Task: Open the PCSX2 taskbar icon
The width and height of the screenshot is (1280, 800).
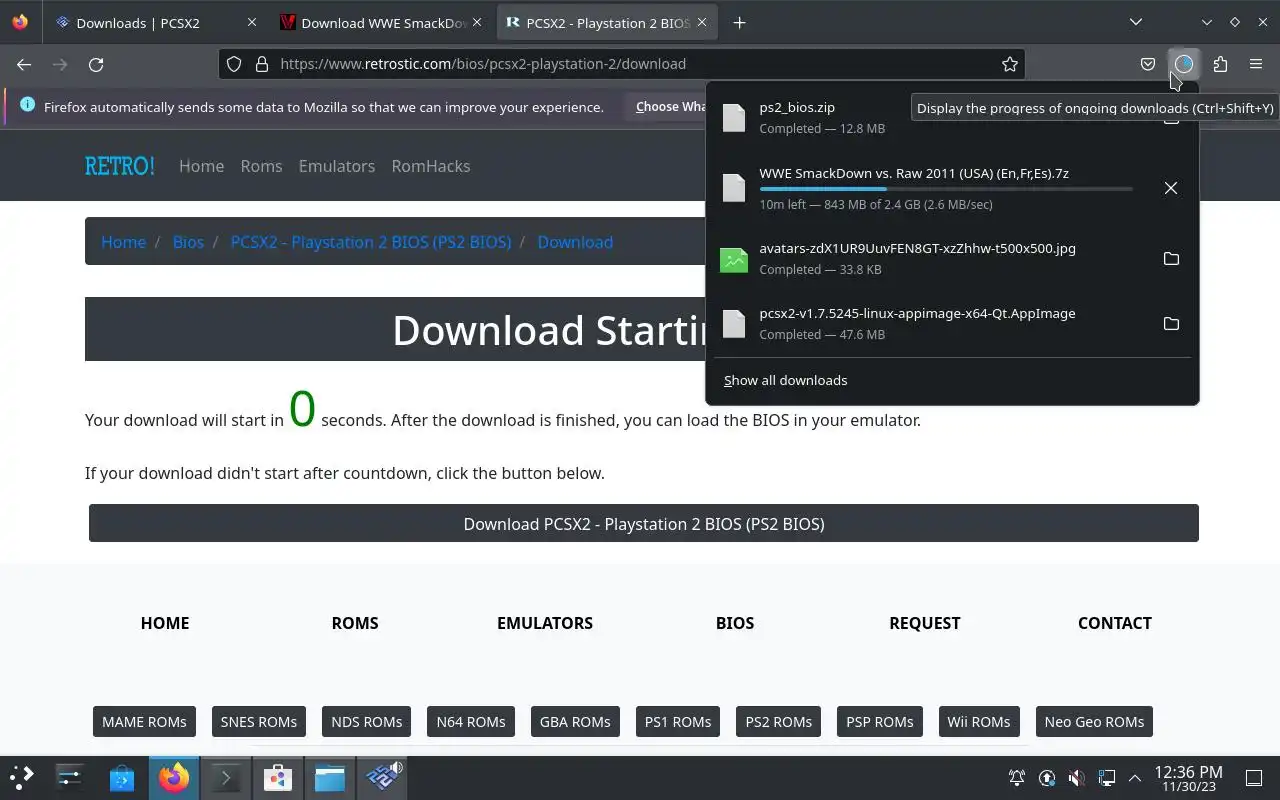Action: click(x=382, y=777)
